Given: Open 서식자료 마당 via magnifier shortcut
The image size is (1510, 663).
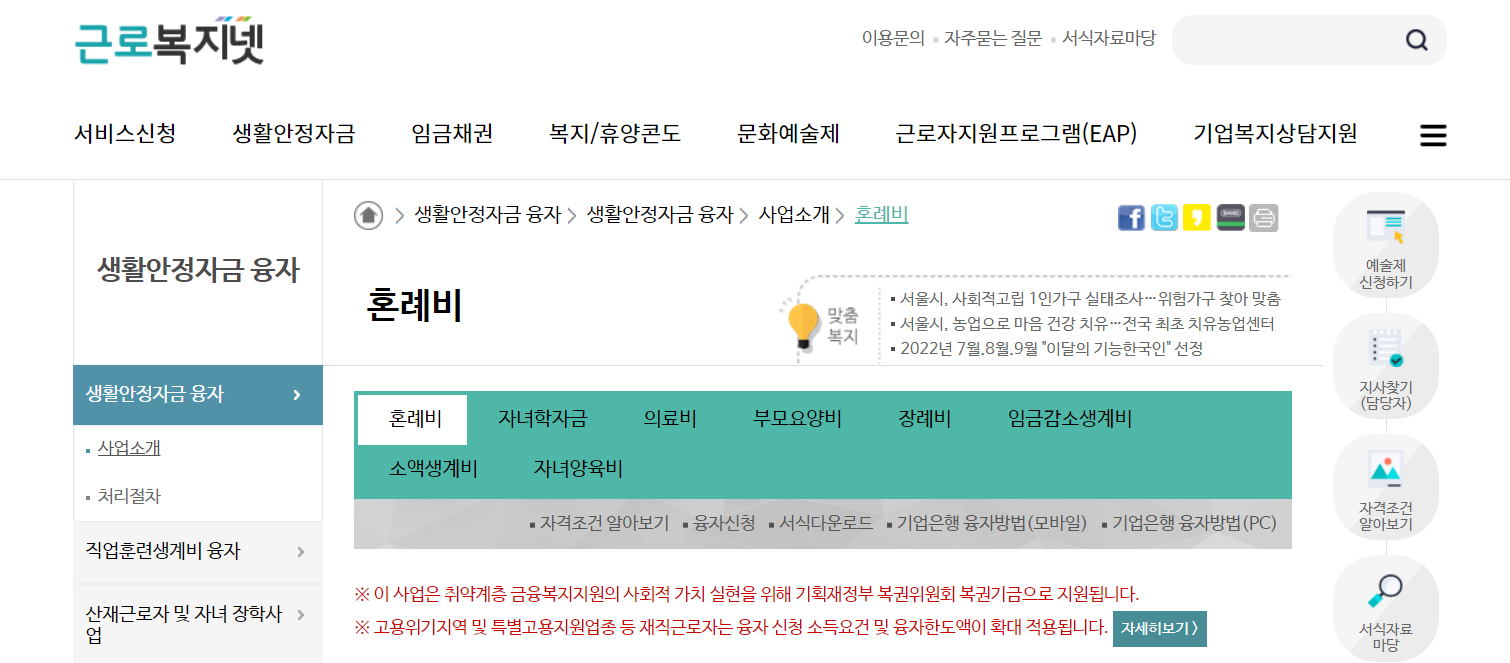Looking at the screenshot, I should click(1386, 608).
